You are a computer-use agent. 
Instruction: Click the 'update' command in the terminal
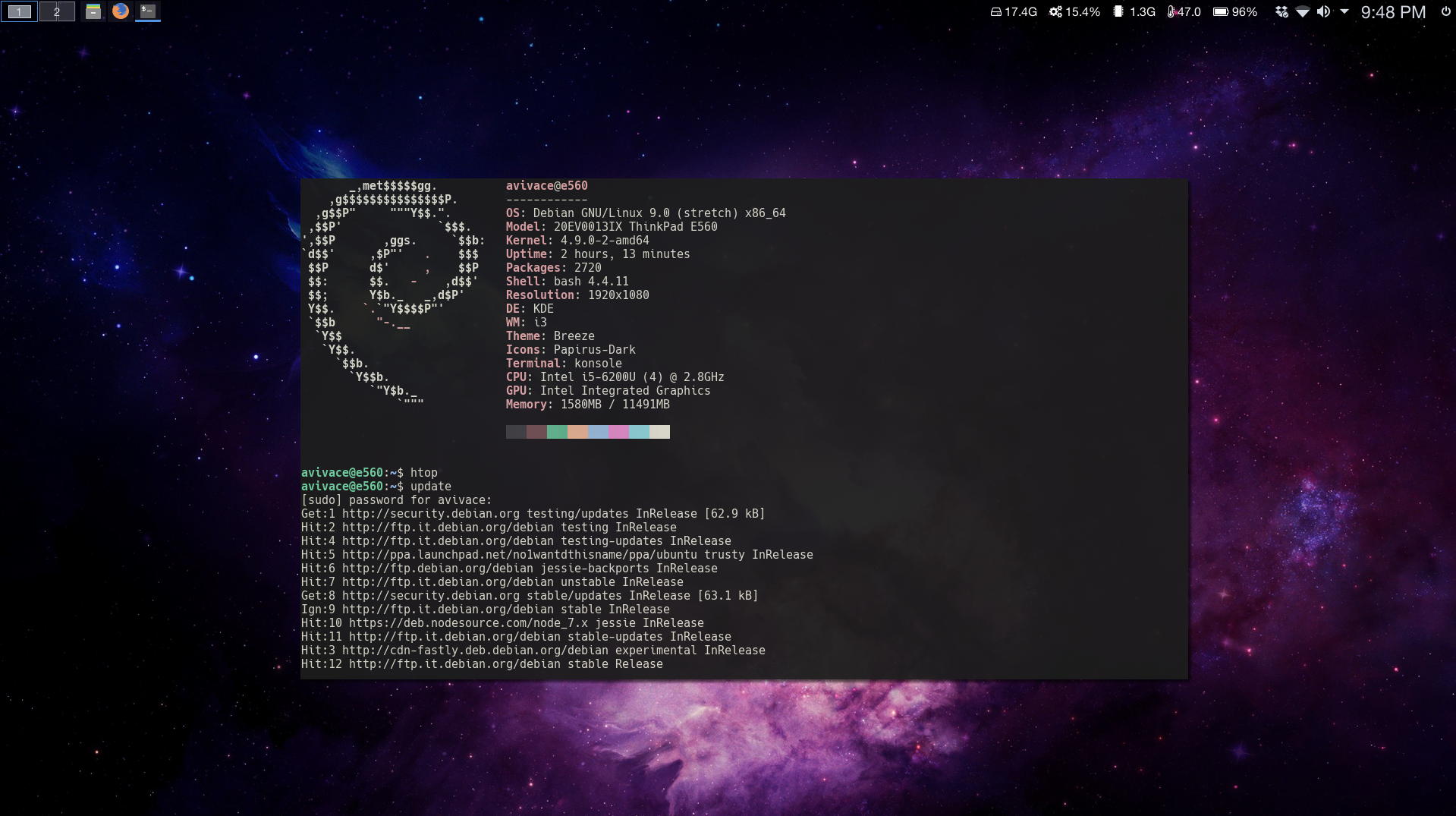point(431,487)
